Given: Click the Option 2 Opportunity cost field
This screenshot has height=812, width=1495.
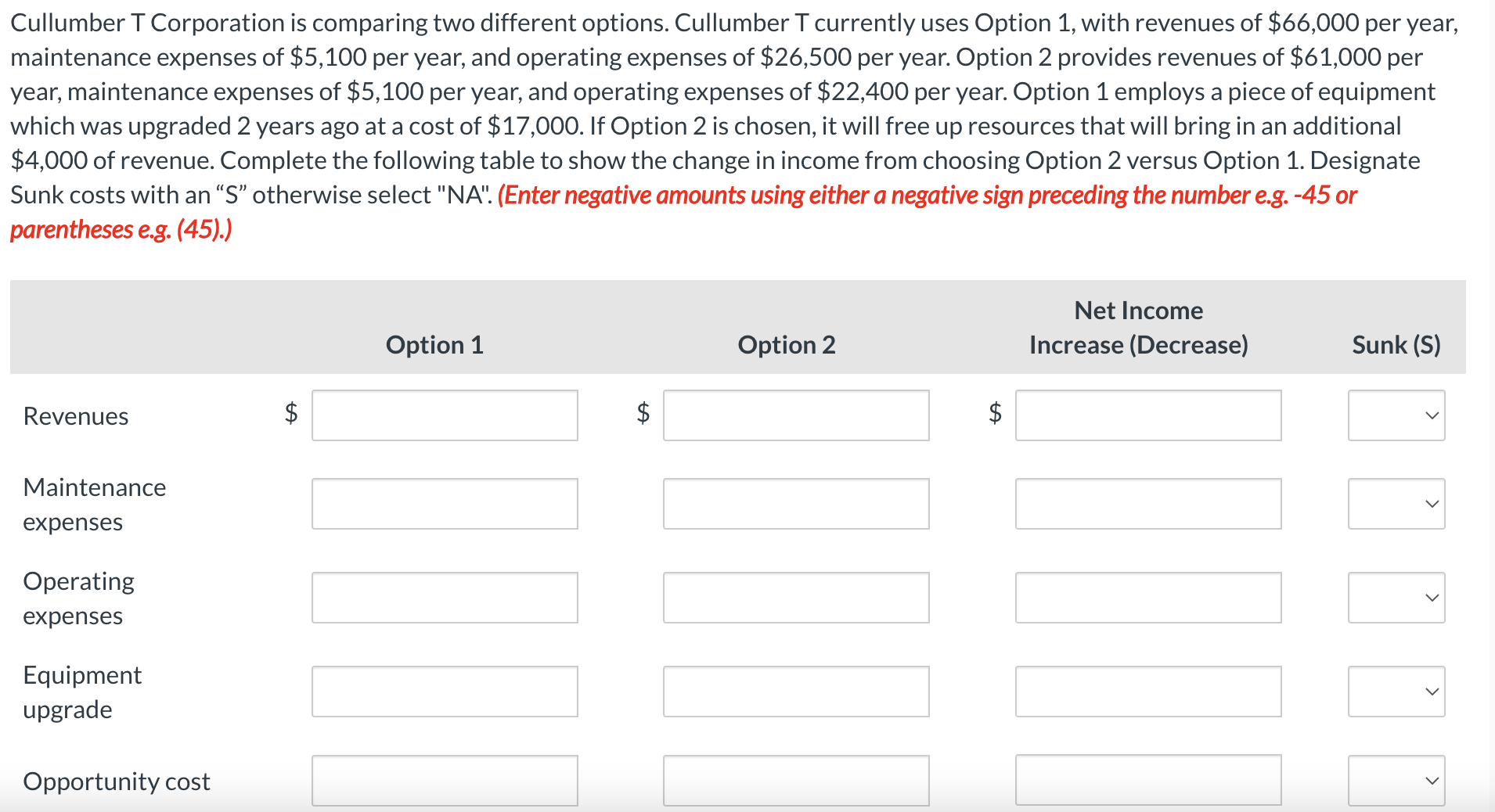Looking at the screenshot, I should (x=795, y=780).
